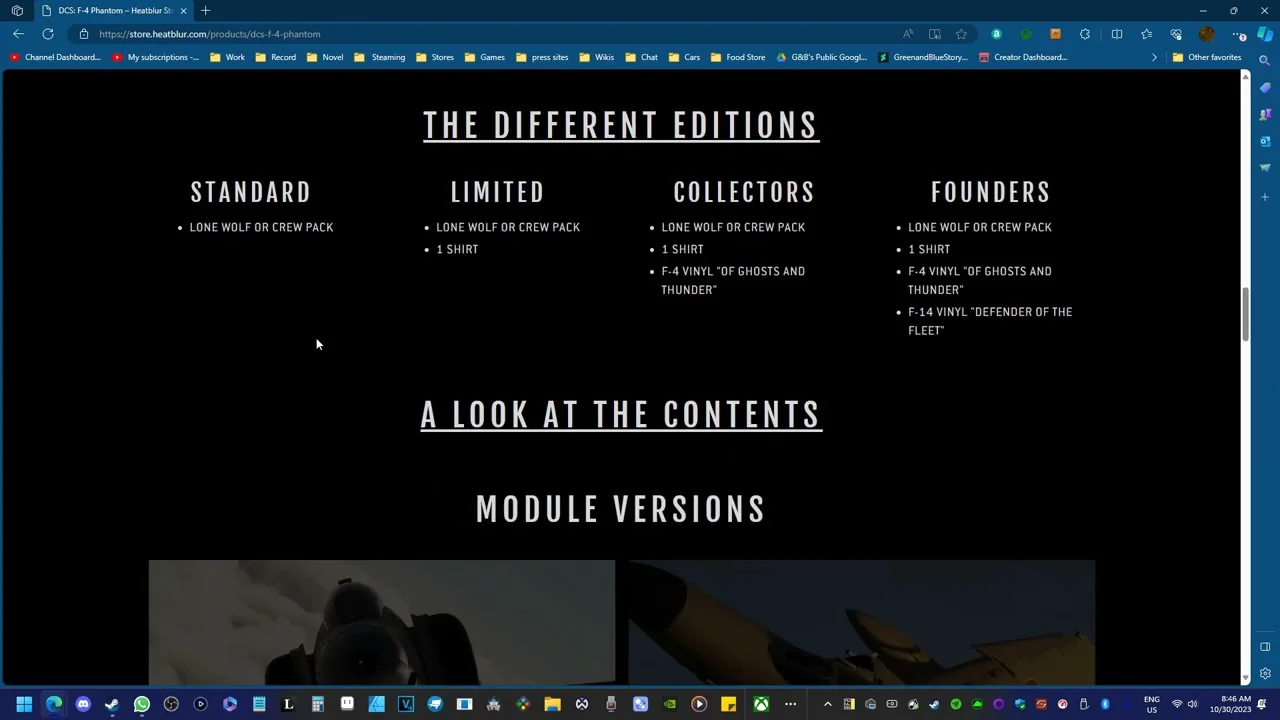
Task: Open GreenandBlueStory bookmark
Action: click(x=923, y=57)
